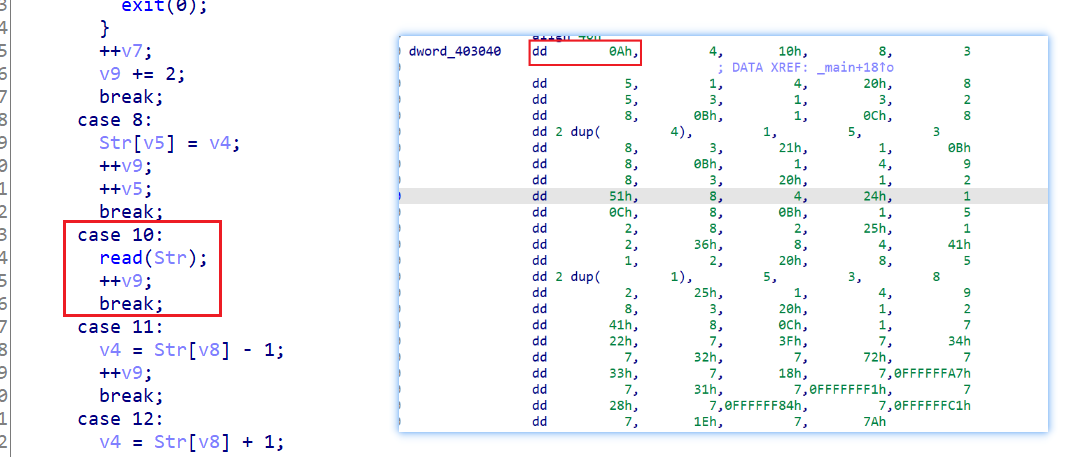Click the dword_403040 label
Screen dimensions: 1067x457
[x=455, y=52]
